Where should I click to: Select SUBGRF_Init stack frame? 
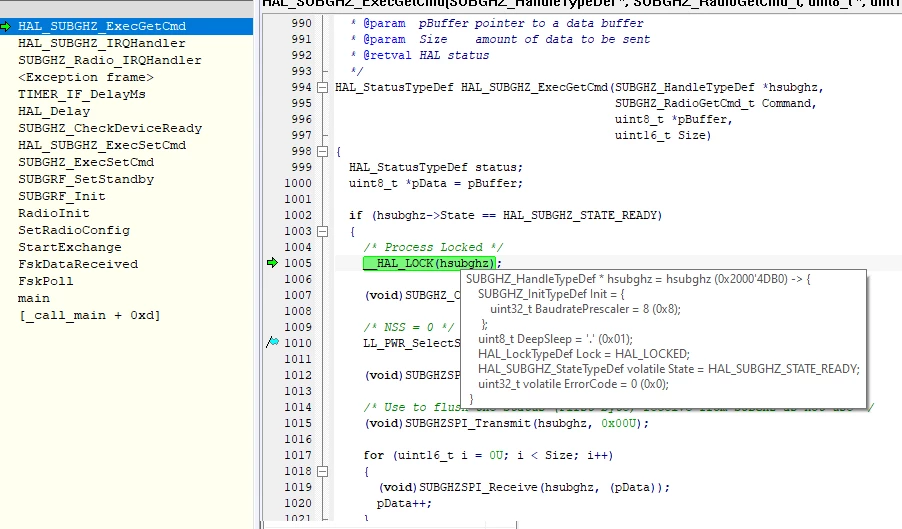click(x=62, y=196)
